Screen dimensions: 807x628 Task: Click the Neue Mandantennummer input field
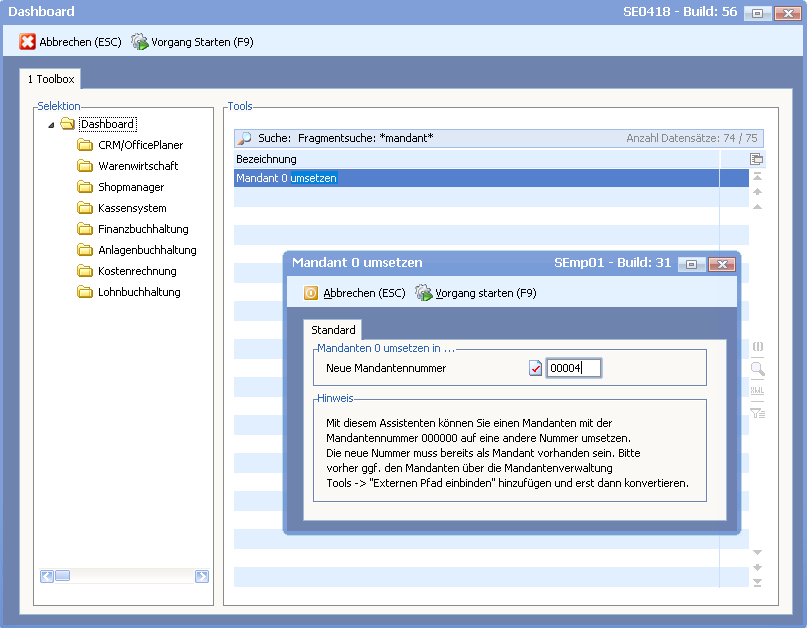[x=574, y=368]
